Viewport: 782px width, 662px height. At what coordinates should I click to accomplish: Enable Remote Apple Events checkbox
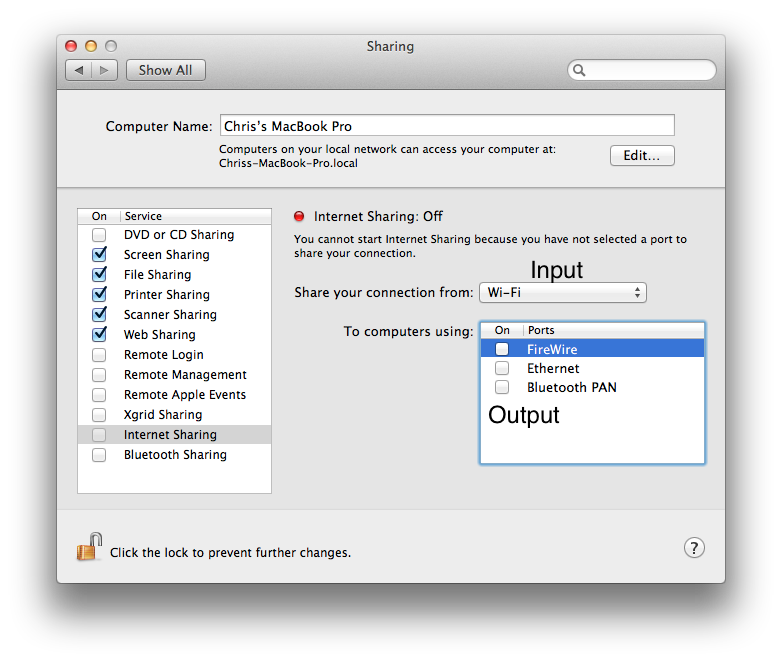[99, 395]
